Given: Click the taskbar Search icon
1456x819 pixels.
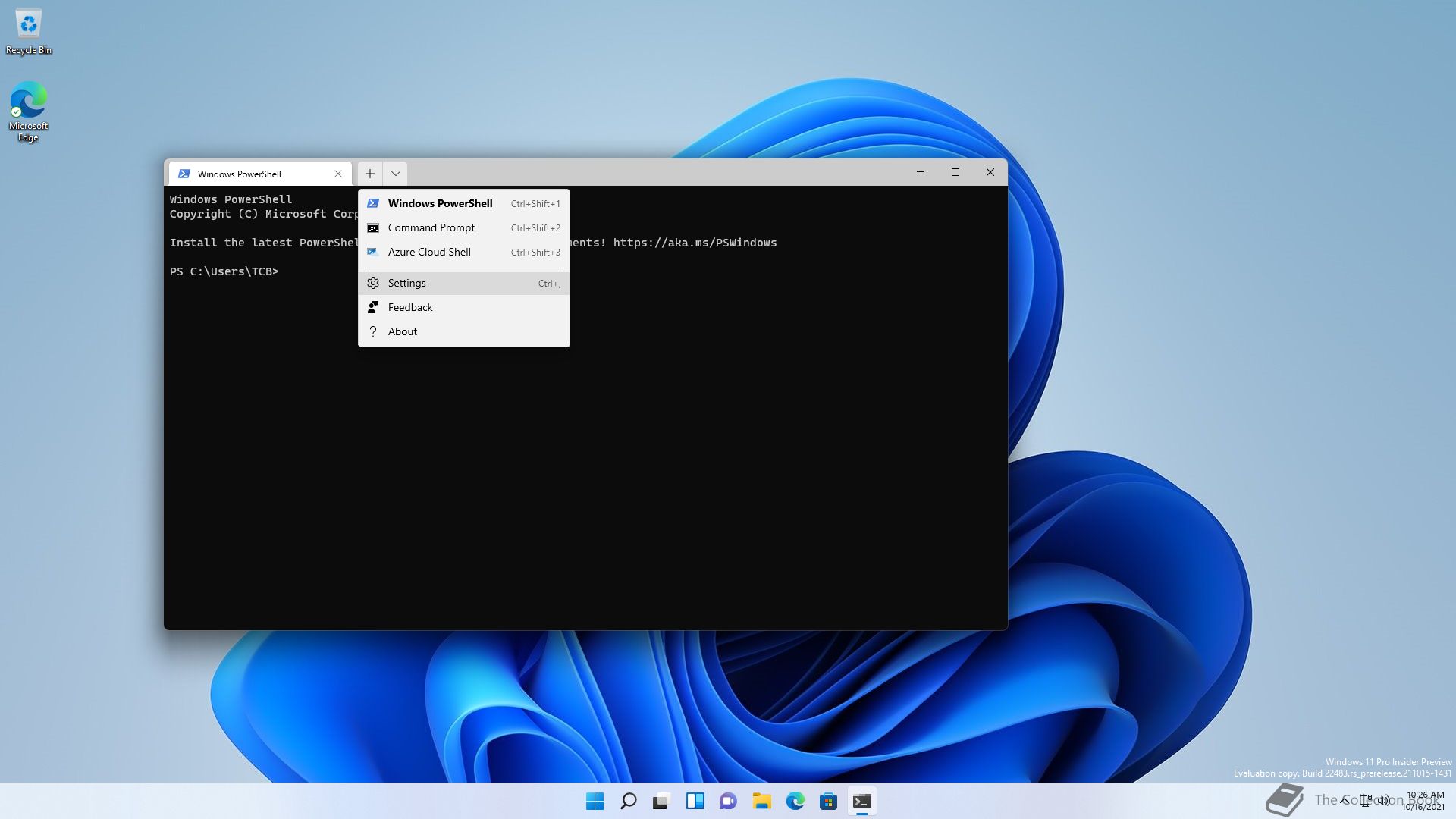Looking at the screenshot, I should tap(628, 801).
